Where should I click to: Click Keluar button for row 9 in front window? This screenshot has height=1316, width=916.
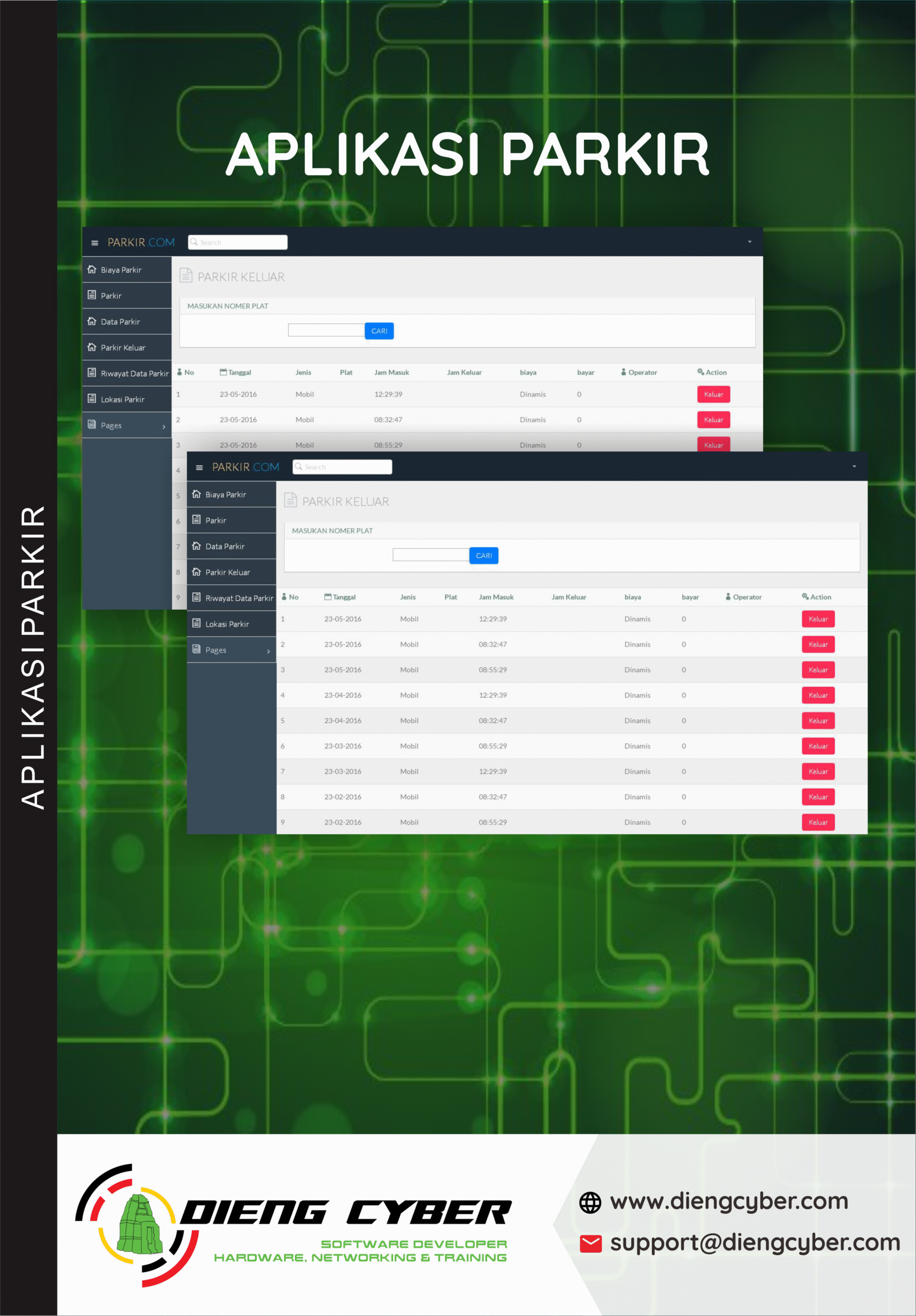point(818,822)
